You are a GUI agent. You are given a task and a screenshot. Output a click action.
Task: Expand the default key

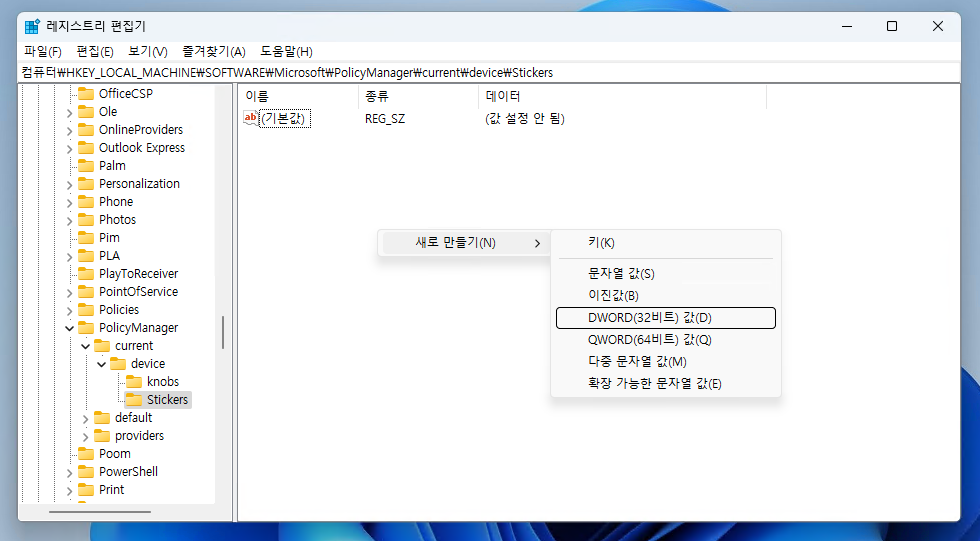[x=86, y=419]
